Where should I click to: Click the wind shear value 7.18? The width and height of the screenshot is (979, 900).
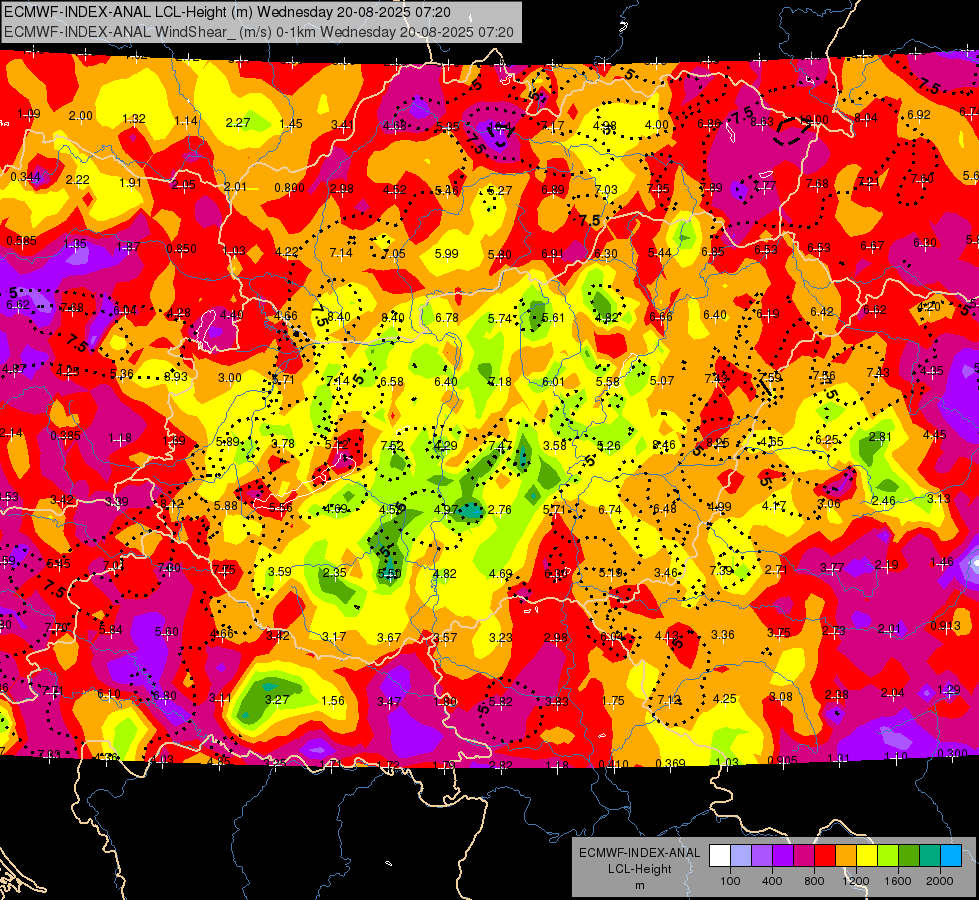[499, 382]
